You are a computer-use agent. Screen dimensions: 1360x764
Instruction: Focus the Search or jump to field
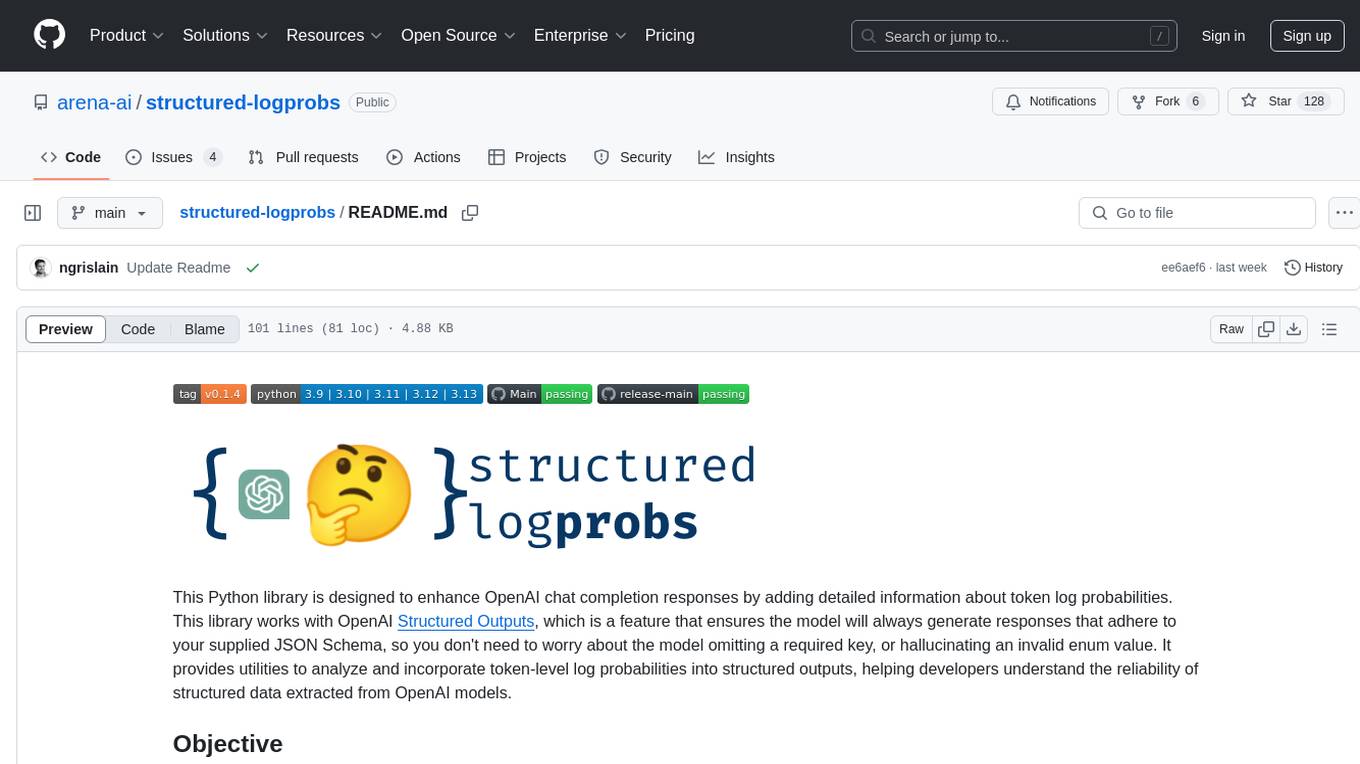[1014, 36]
